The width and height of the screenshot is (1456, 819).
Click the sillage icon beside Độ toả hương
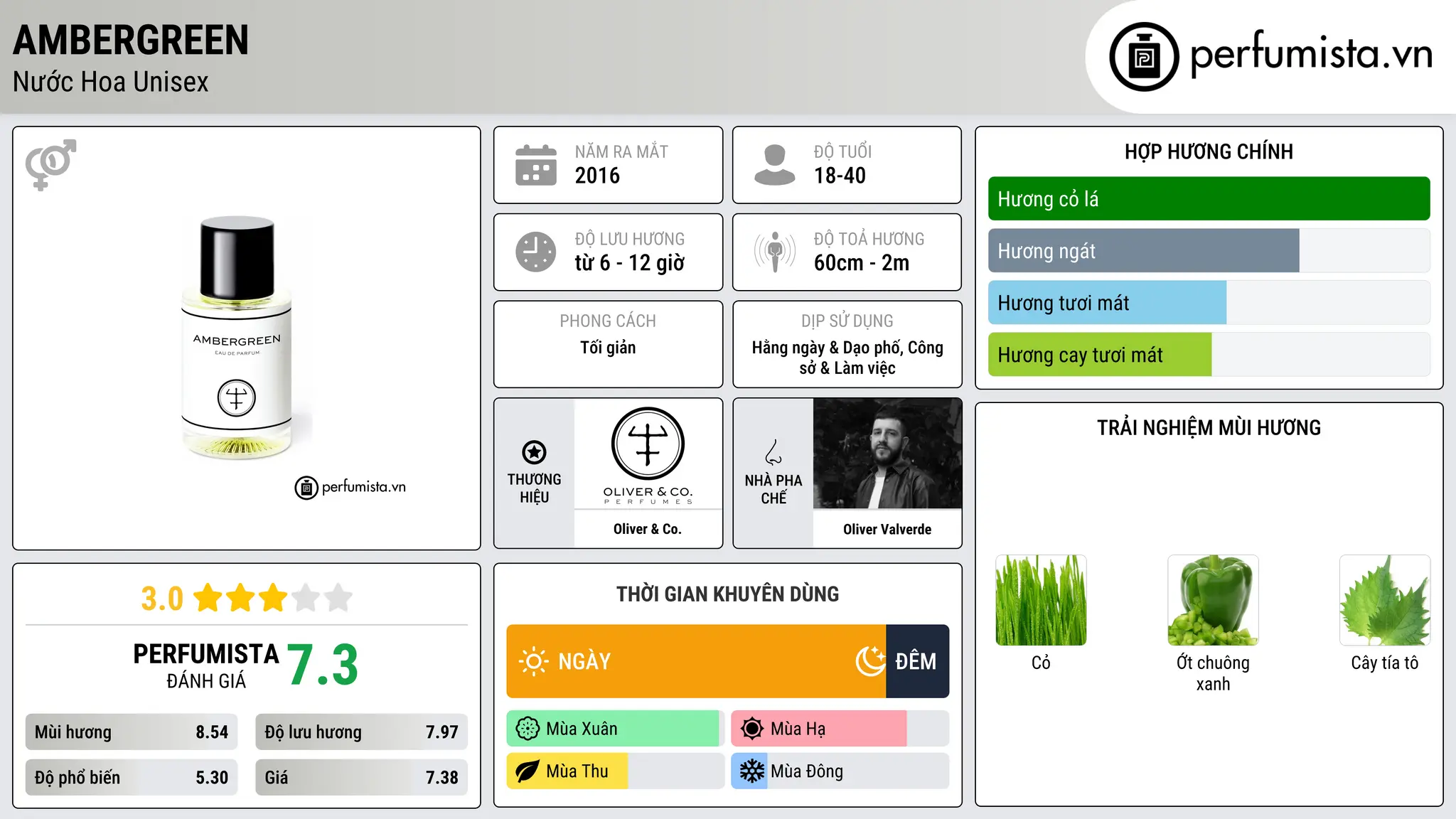774,252
